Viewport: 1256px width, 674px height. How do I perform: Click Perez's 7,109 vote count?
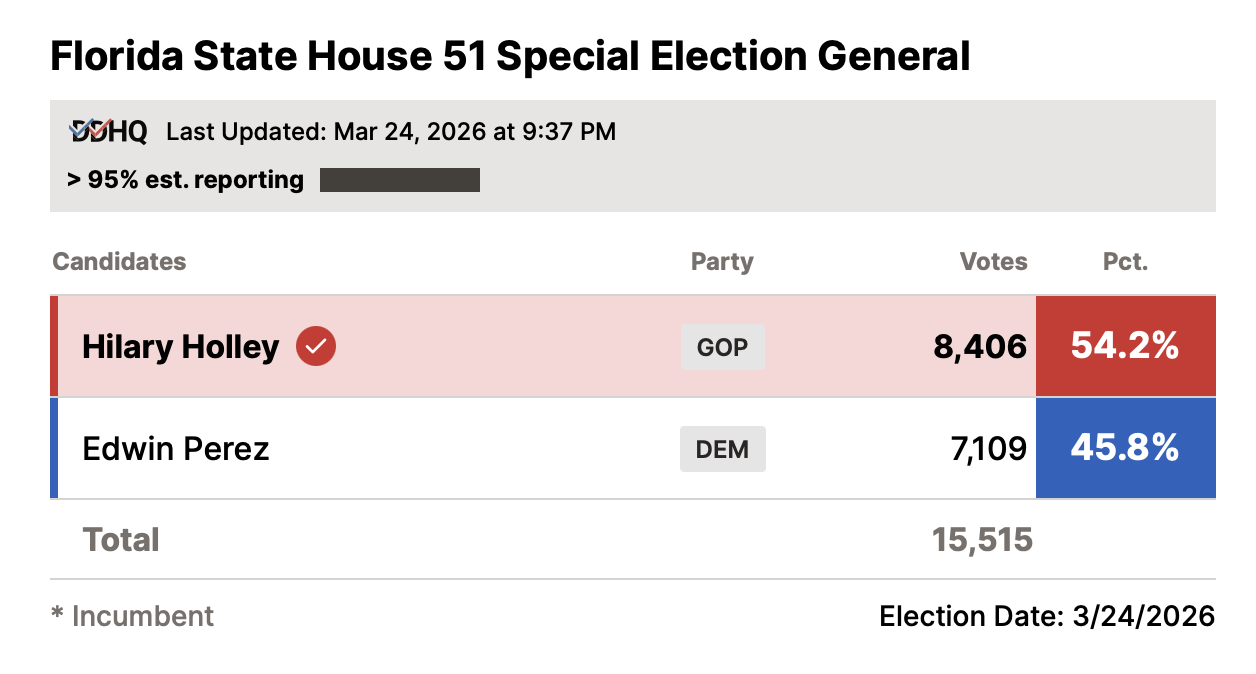pyautogui.click(x=988, y=449)
